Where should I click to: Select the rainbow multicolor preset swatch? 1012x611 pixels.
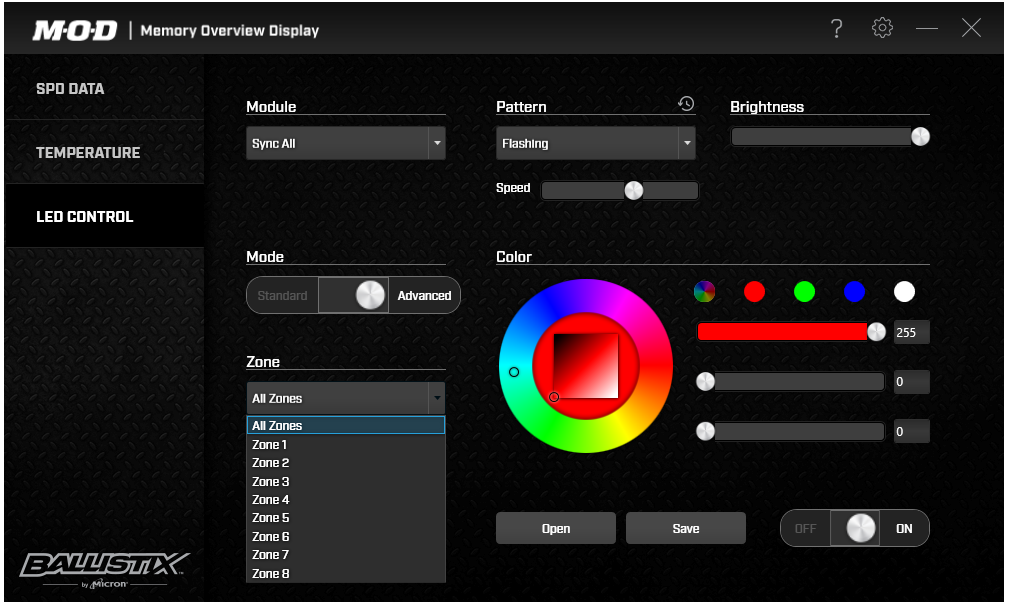click(704, 292)
